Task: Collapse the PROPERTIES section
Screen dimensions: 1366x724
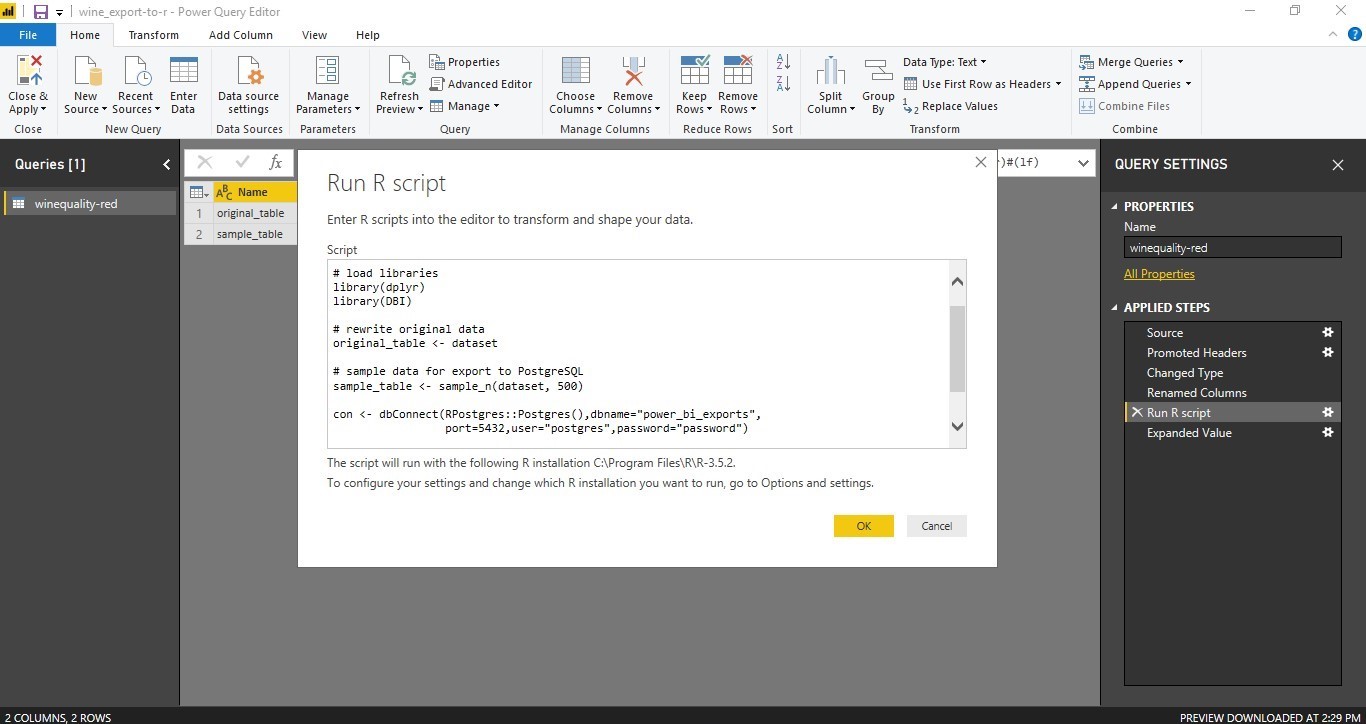Action: click(1116, 207)
